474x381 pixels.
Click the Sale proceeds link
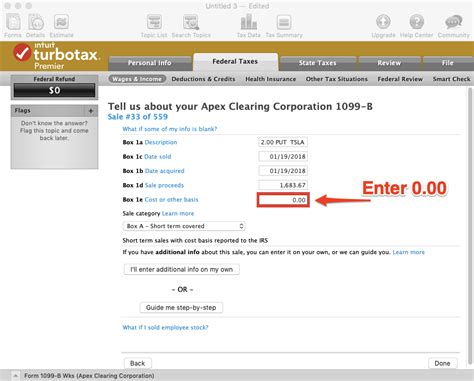164,185
